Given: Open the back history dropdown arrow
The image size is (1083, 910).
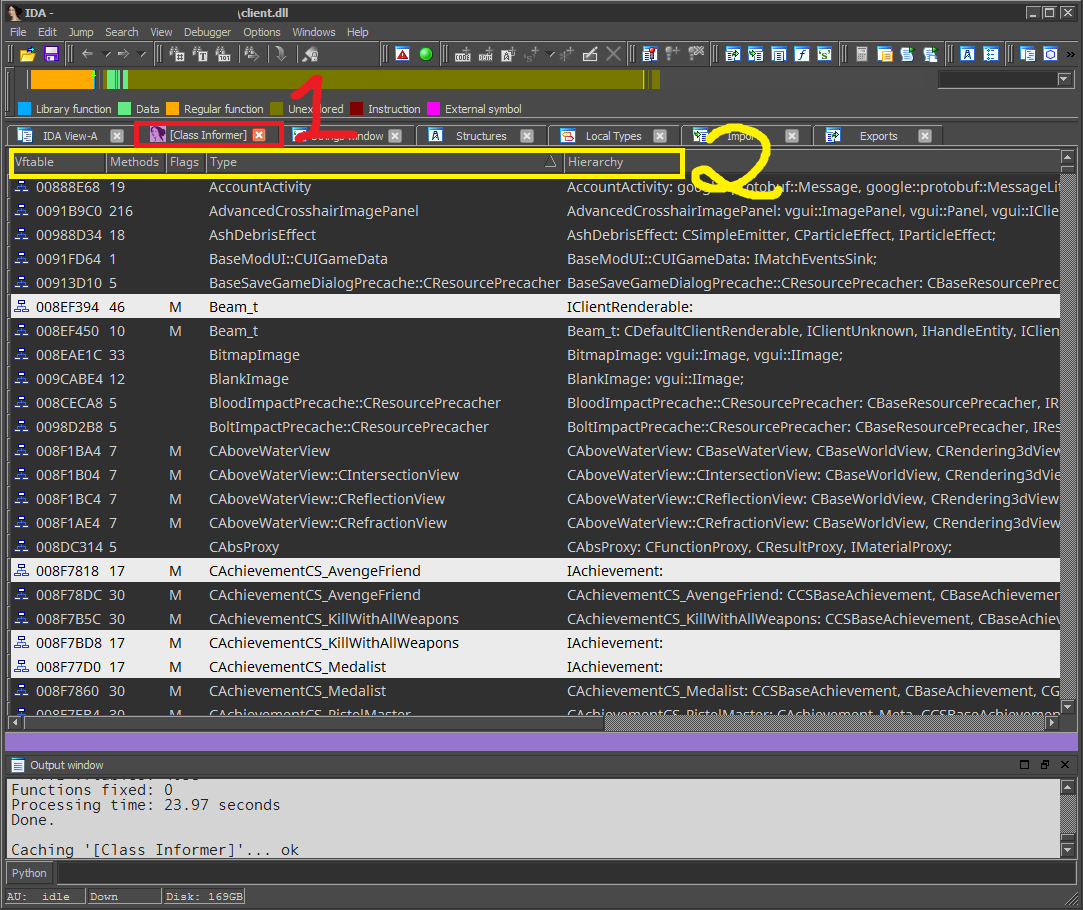Looking at the screenshot, I should pos(106,54).
